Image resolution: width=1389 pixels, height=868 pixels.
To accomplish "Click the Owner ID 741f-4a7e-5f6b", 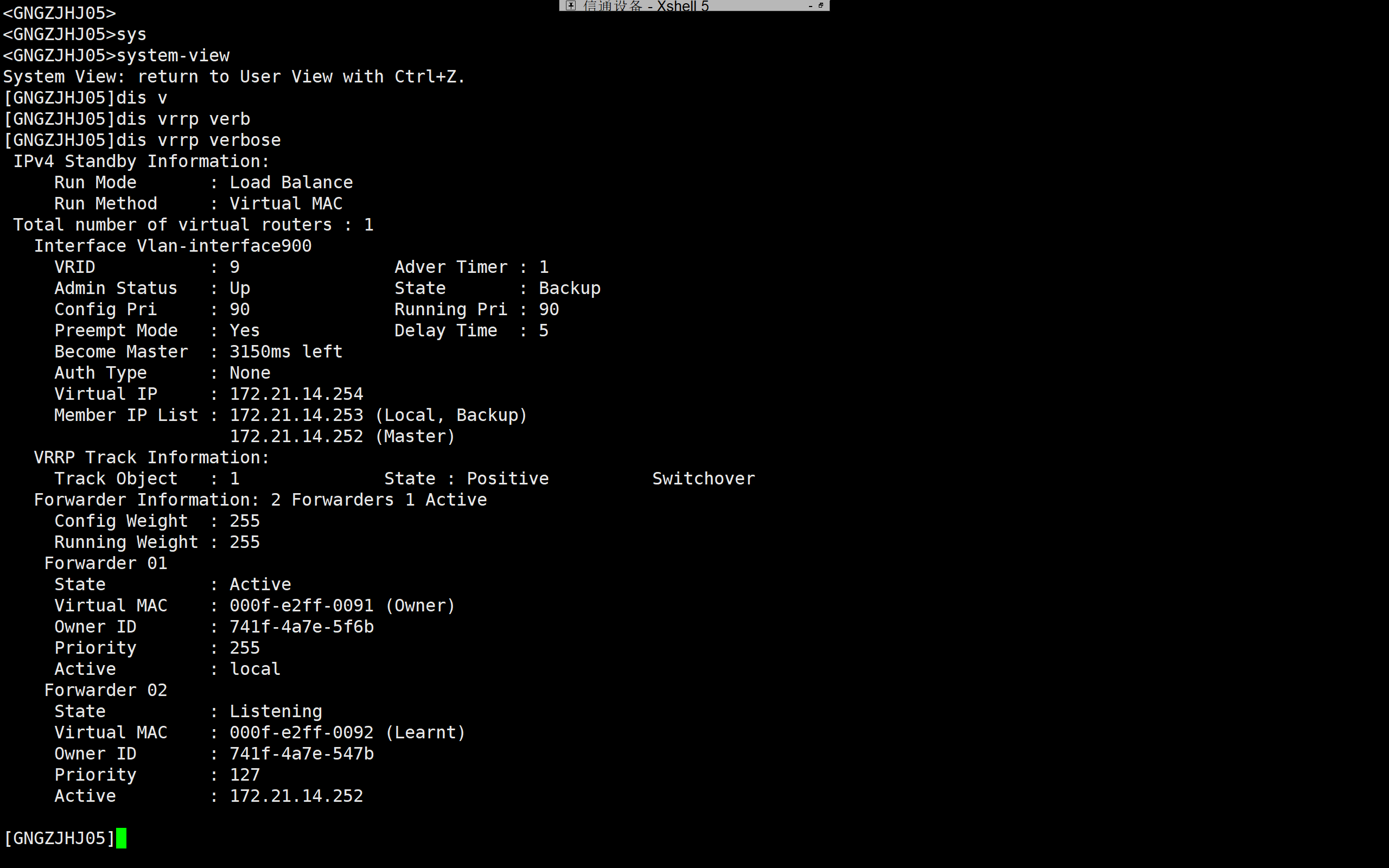I will coord(301,626).
